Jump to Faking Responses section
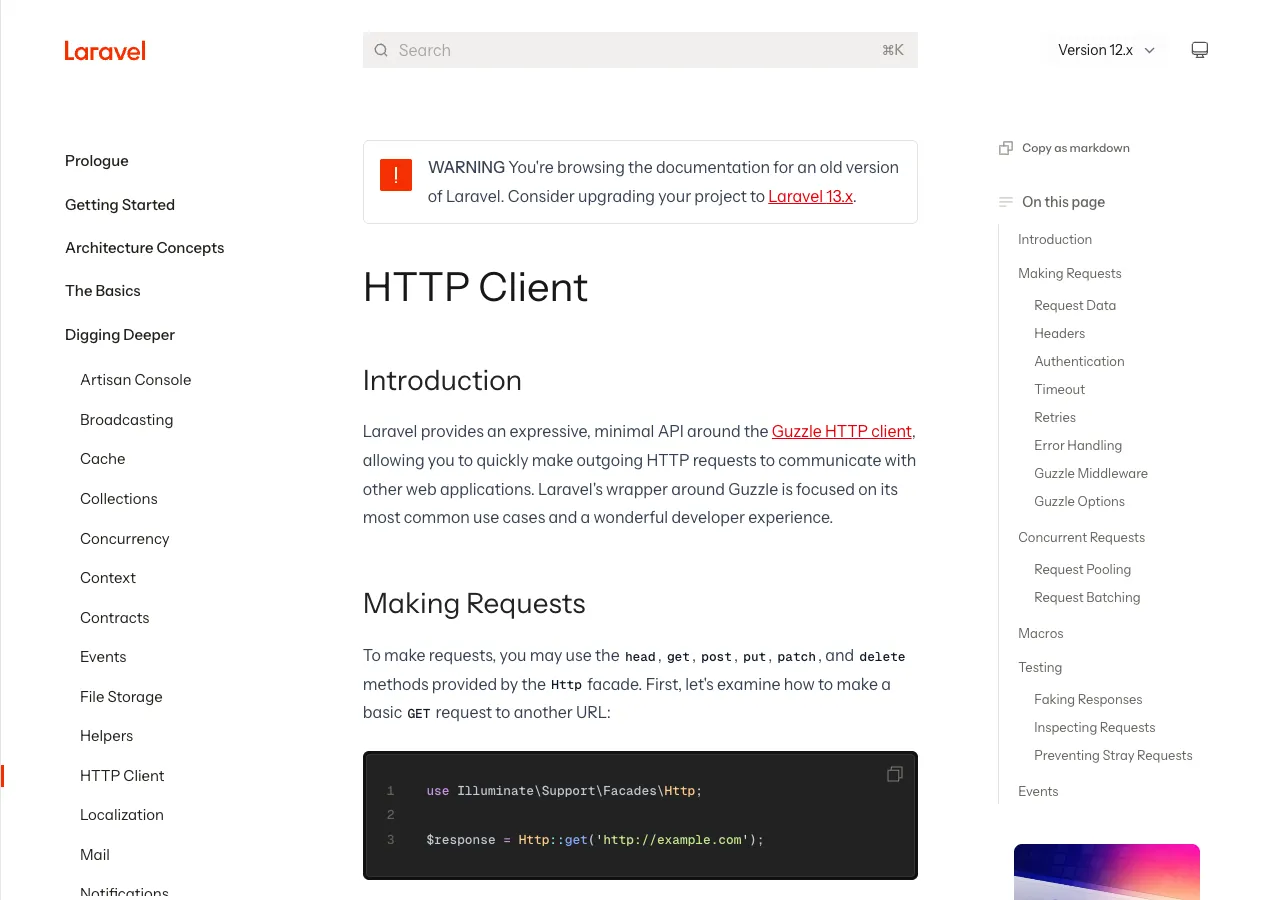This screenshot has height=900, width=1280. [x=1088, y=699]
